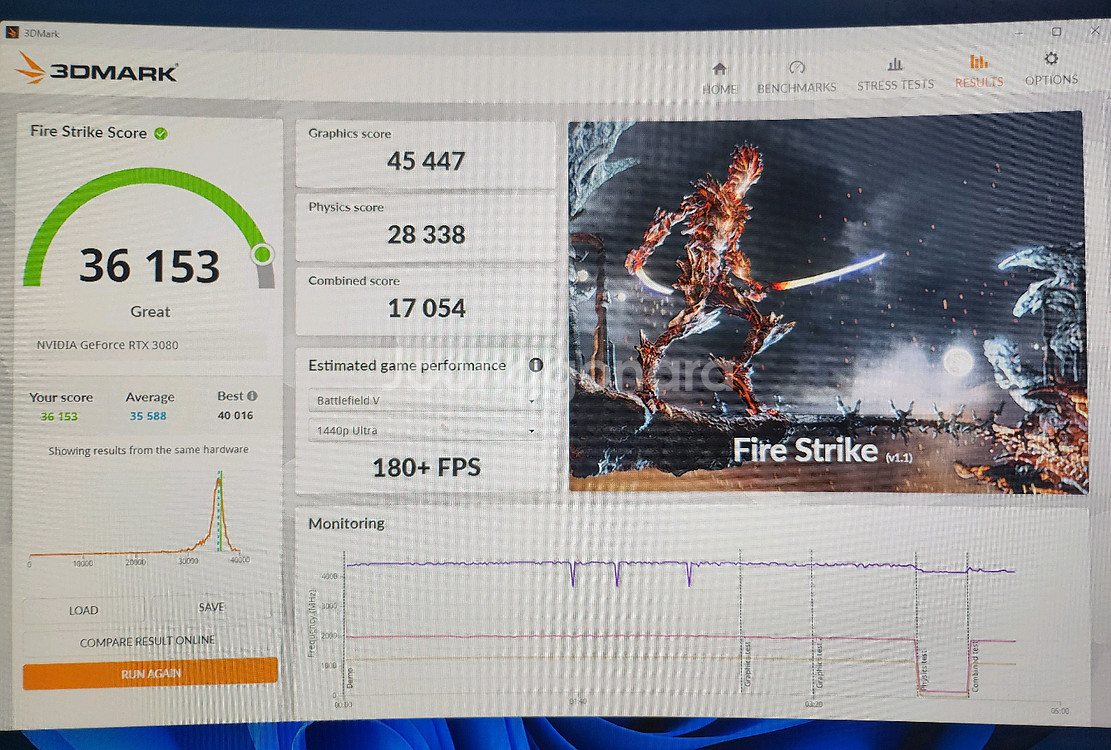Minimize the 3DMark window

click(1019, 33)
